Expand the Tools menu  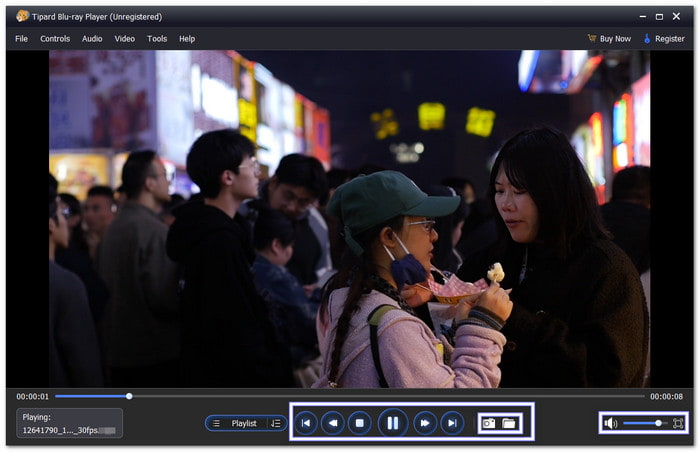[157, 38]
